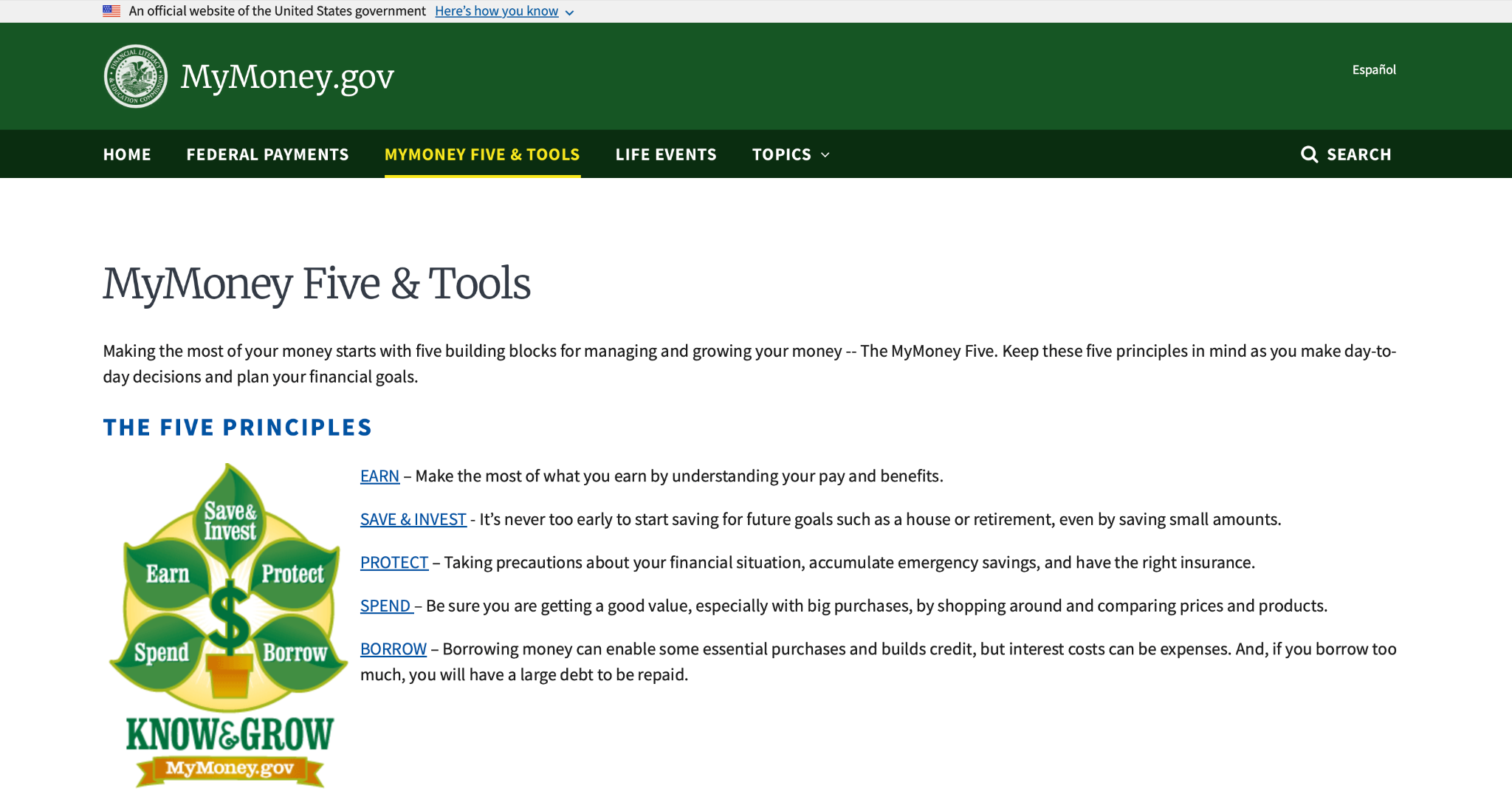1512x794 pixels.
Task: Go to the Home menu item
Action: click(x=127, y=154)
